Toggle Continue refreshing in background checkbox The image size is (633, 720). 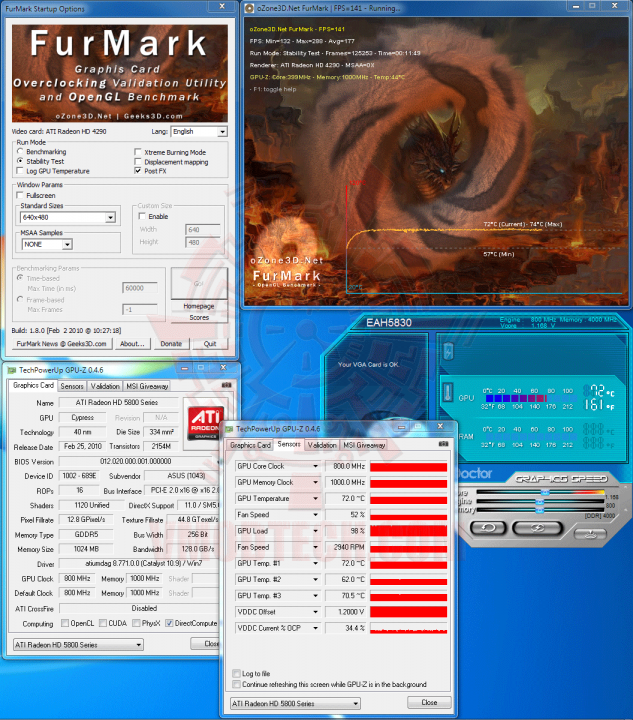[236, 684]
